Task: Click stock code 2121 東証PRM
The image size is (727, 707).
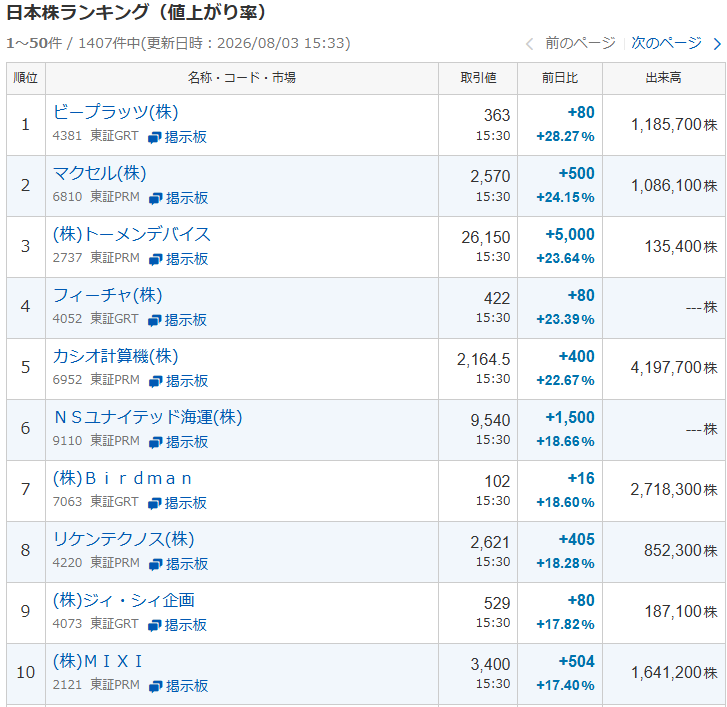Action: [96, 685]
